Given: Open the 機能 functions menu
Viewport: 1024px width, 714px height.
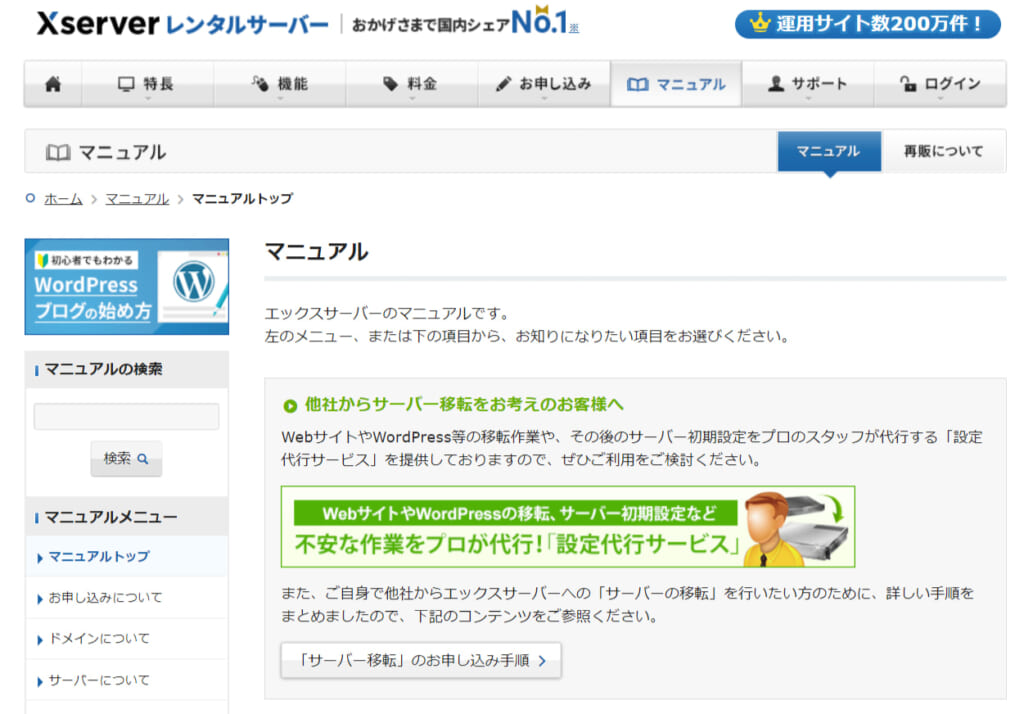Looking at the screenshot, I should [x=280, y=84].
